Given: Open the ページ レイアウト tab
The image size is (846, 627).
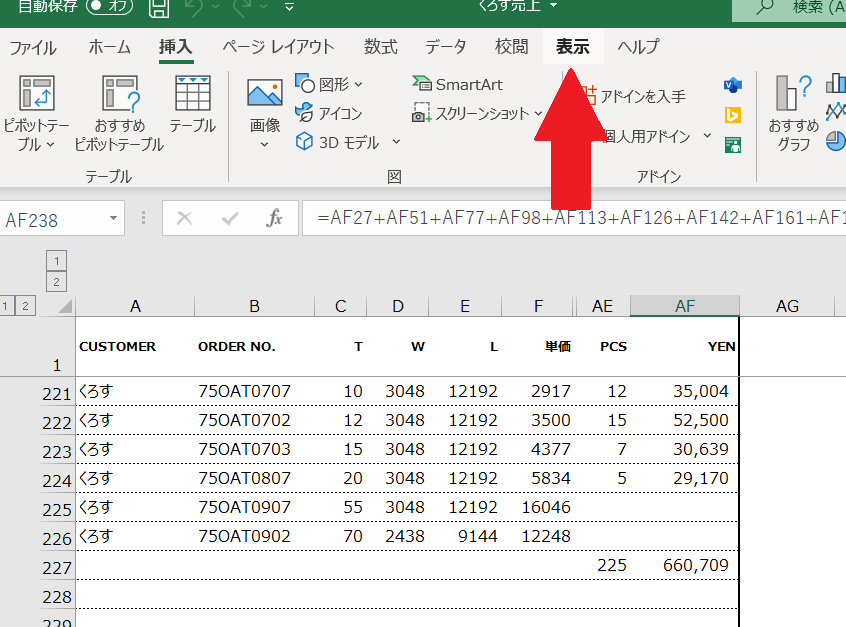Looking at the screenshot, I should pyautogui.click(x=278, y=47).
